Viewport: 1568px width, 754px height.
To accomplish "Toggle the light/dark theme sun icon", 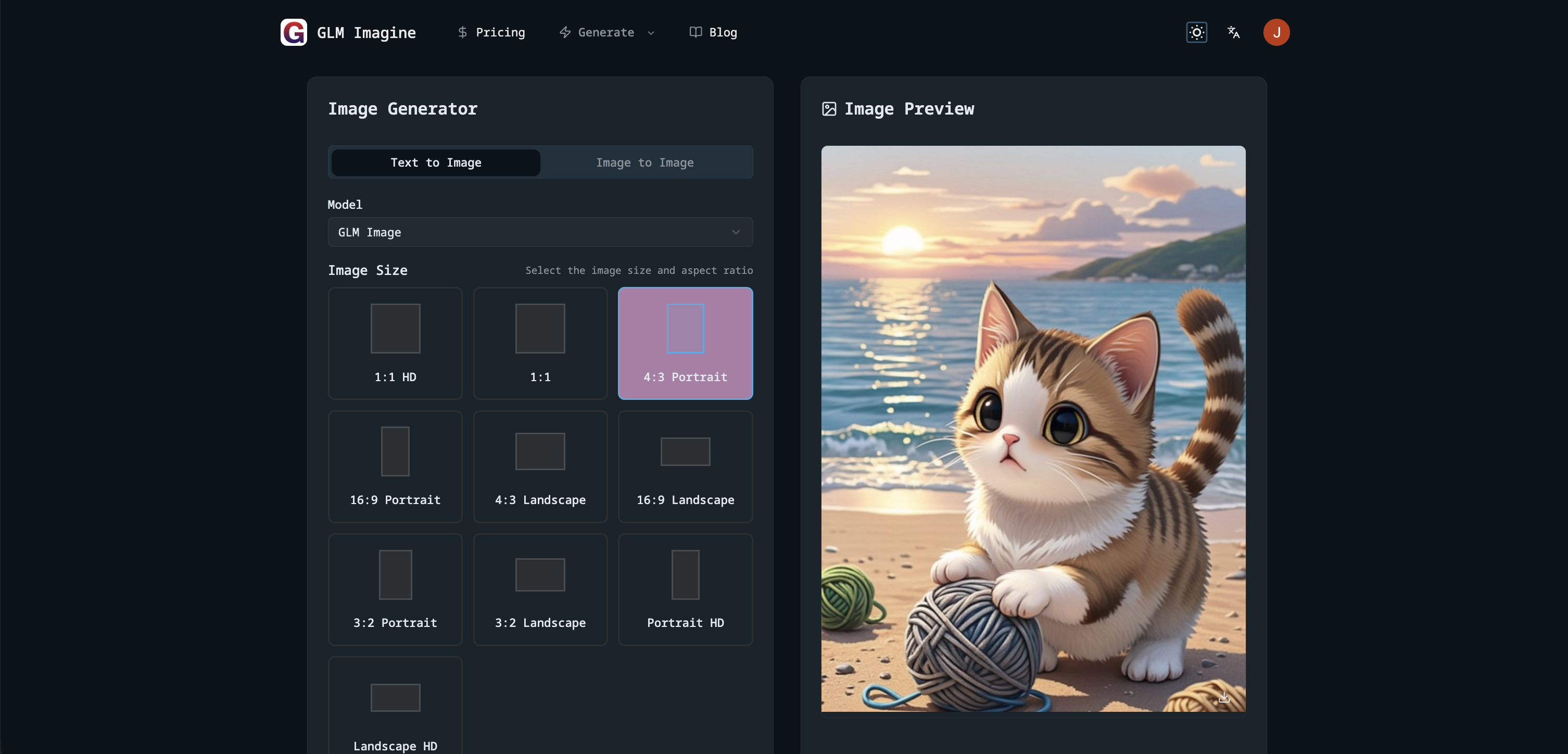I will [1196, 32].
